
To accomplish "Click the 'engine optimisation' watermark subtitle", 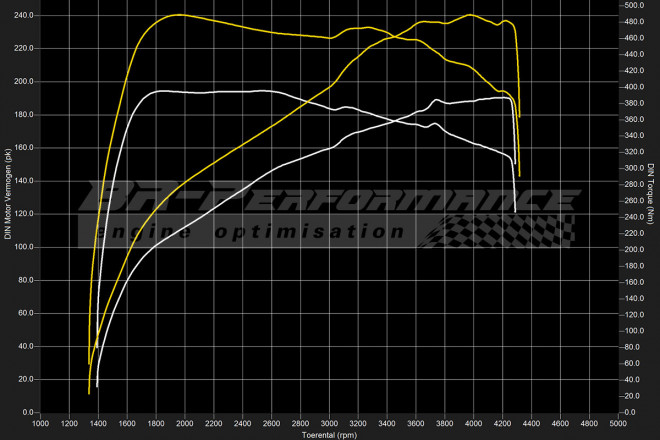I will (265, 231).
